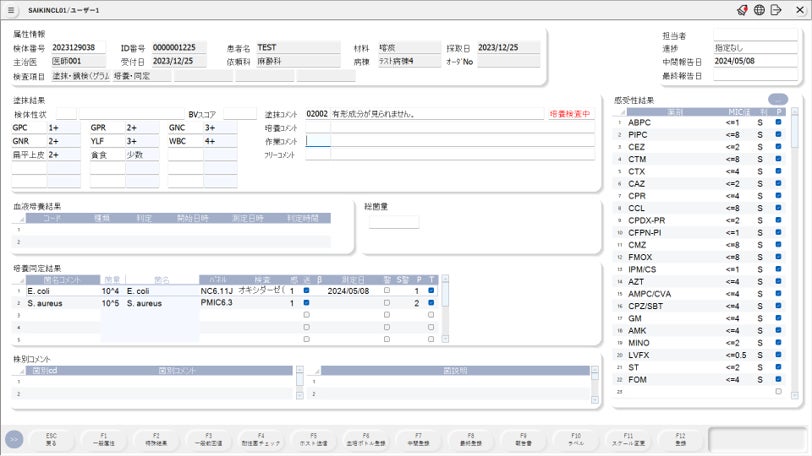Click the down arrow of 培養同定結果 scrollbar
Viewport: 812px width, 456px height.
445,339
